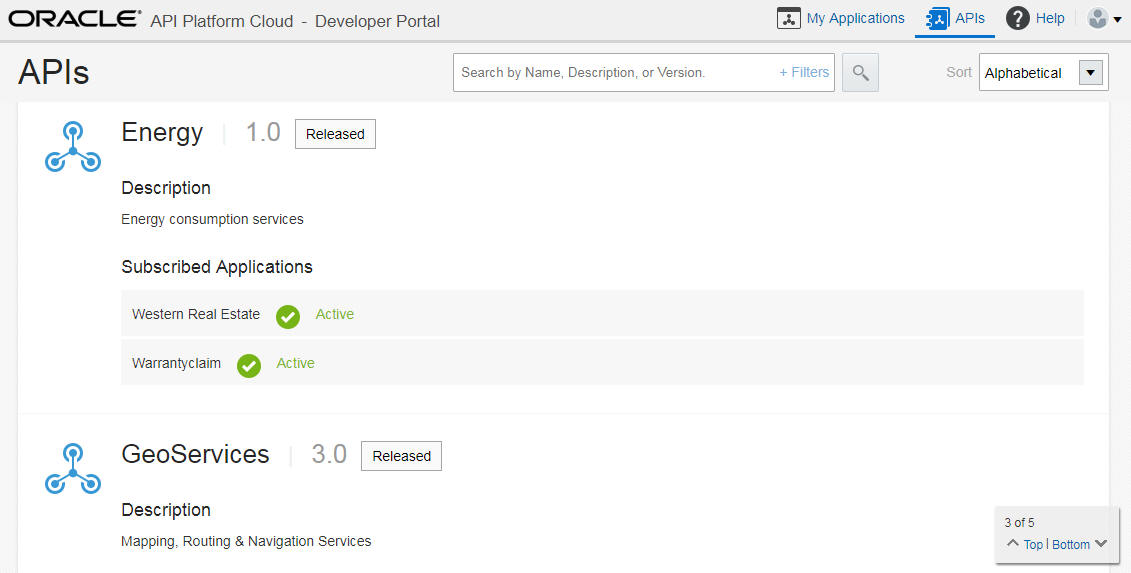Go to My Applications tab
This screenshot has height=573, width=1131.
(840, 19)
